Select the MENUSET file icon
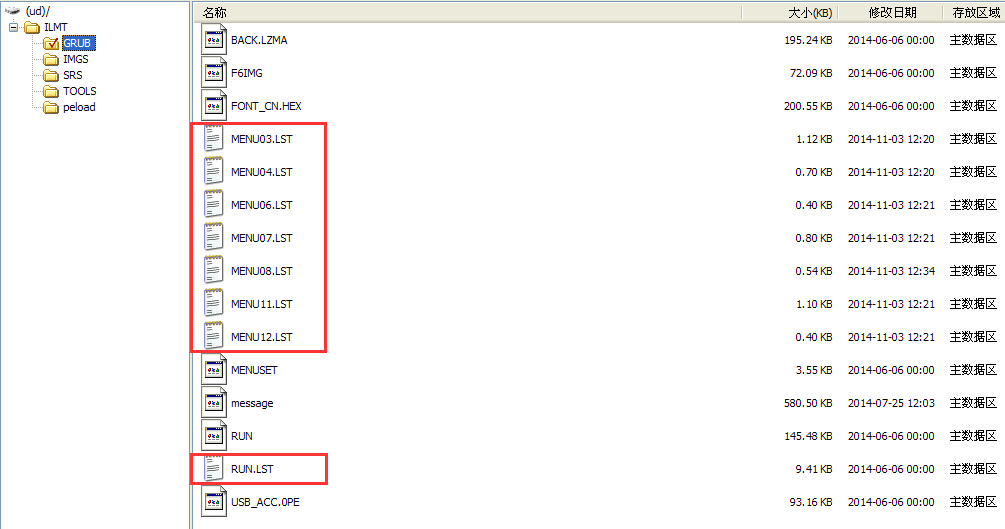 [x=213, y=370]
